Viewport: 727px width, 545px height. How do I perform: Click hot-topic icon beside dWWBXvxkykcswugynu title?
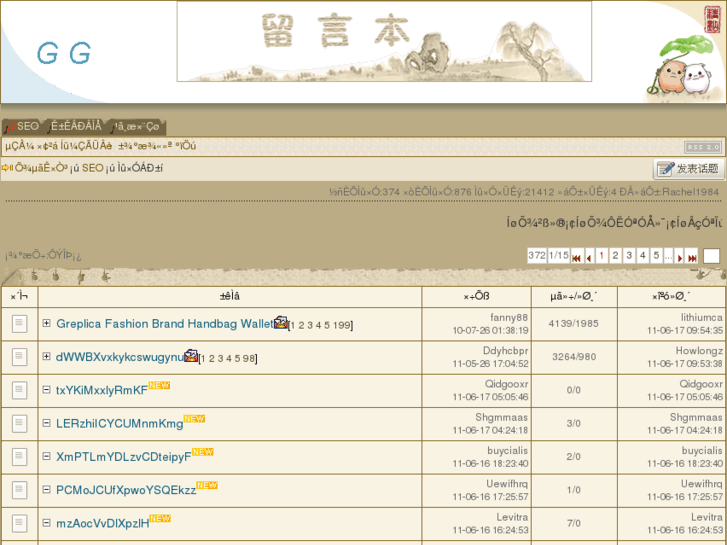(x=191, y=355)
